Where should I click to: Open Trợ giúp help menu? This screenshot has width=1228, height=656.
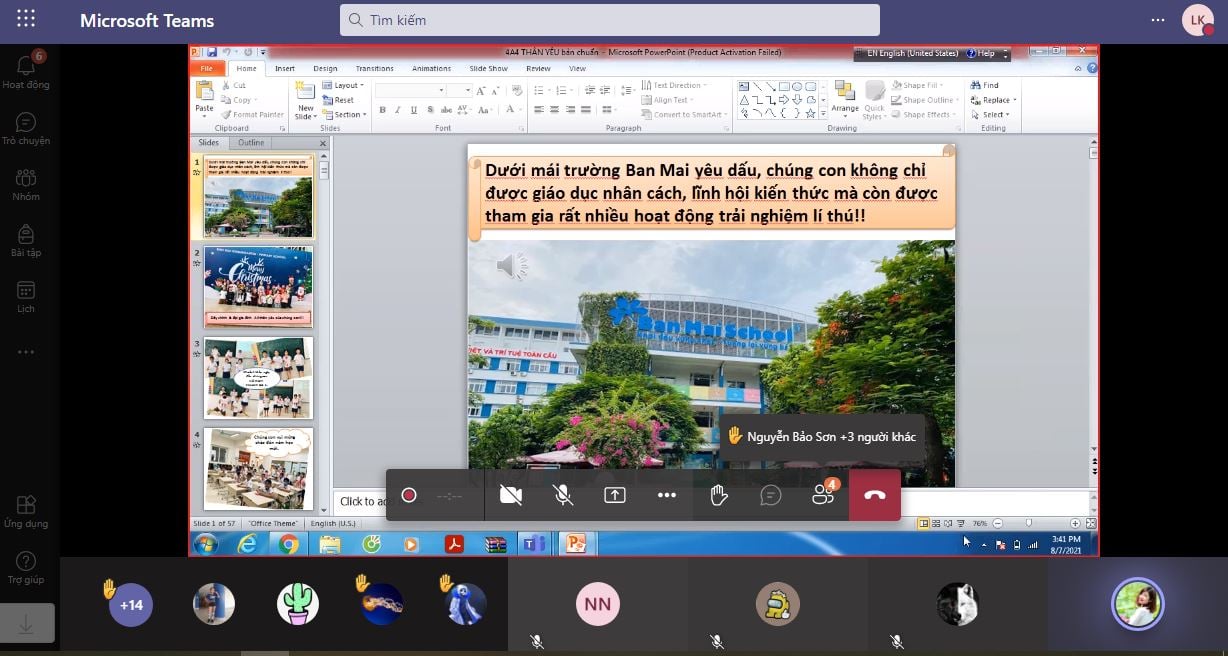(x=26, y=567)
